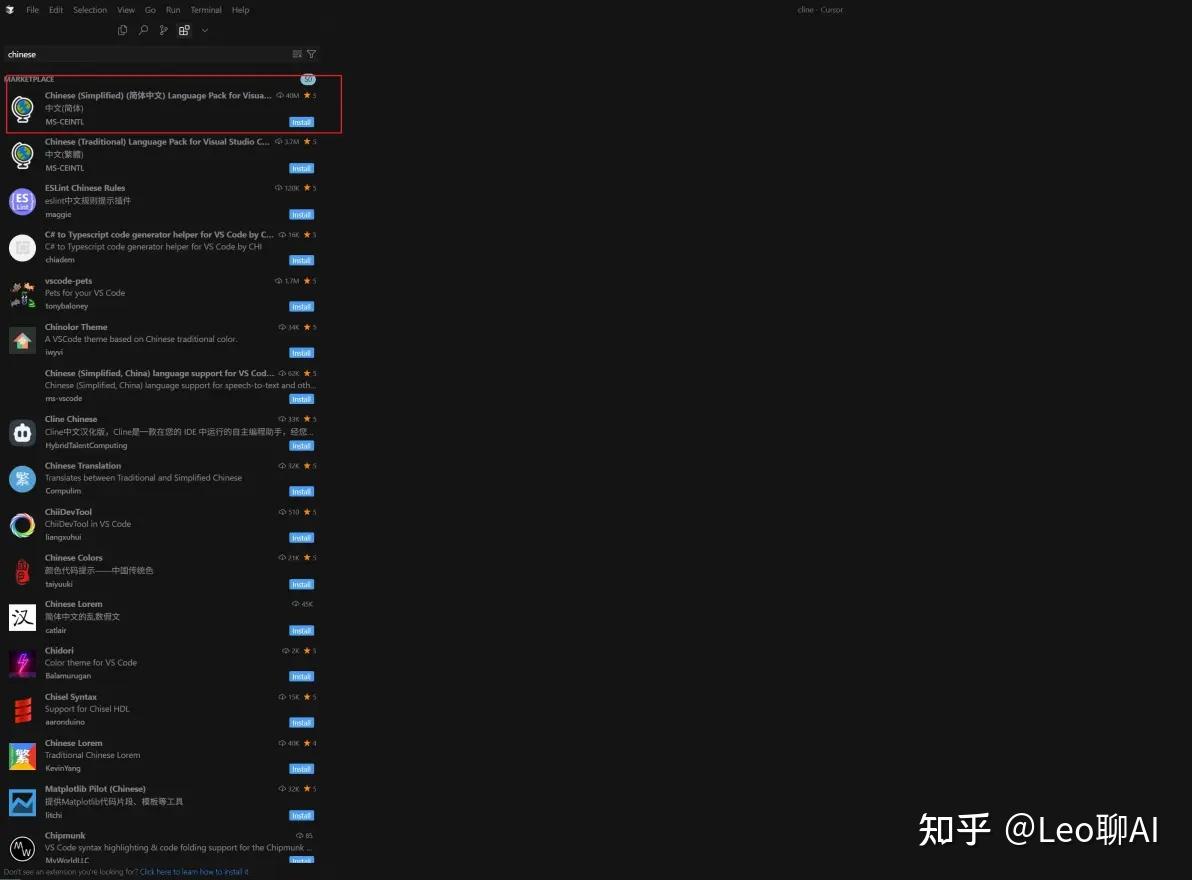Click the Chidori lightning icon
The width and height of the screenshot is (1192, 880).
click(22, 663)
